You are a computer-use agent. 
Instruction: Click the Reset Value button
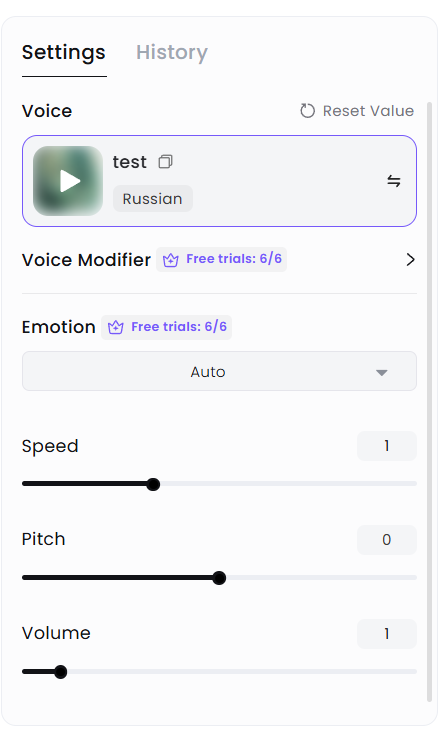point(357,111)
